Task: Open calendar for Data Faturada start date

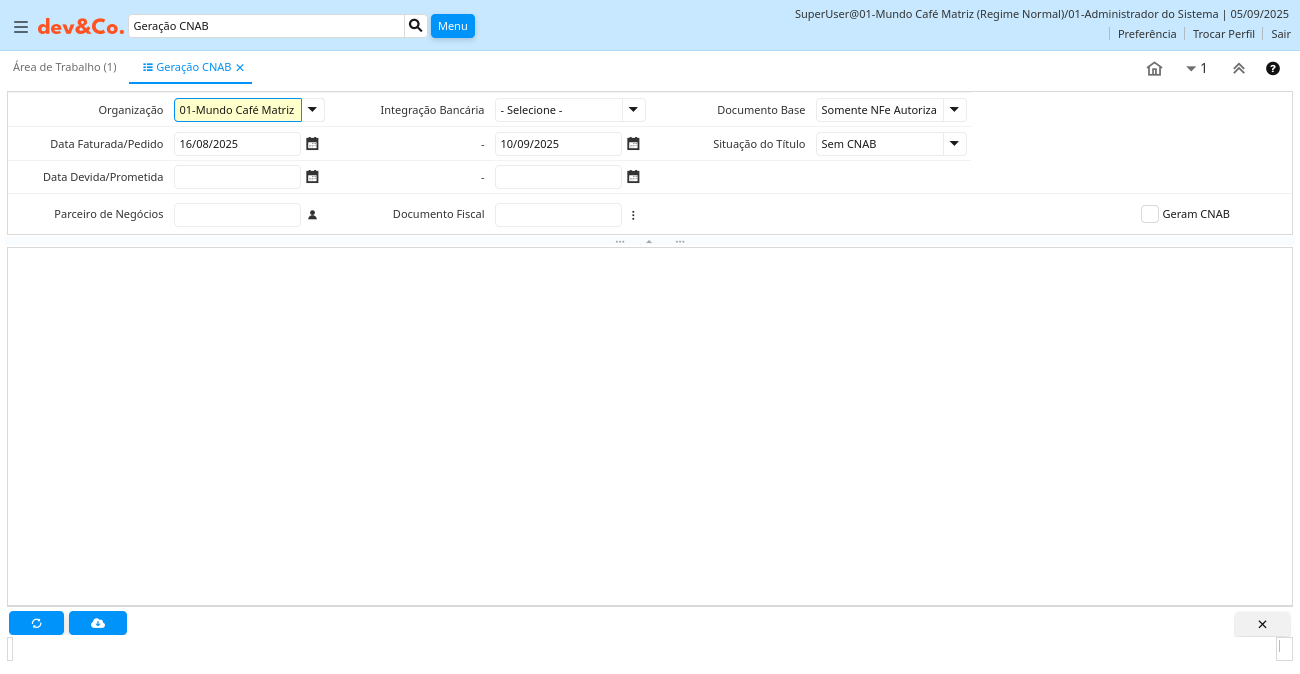Action: (312, 144)
